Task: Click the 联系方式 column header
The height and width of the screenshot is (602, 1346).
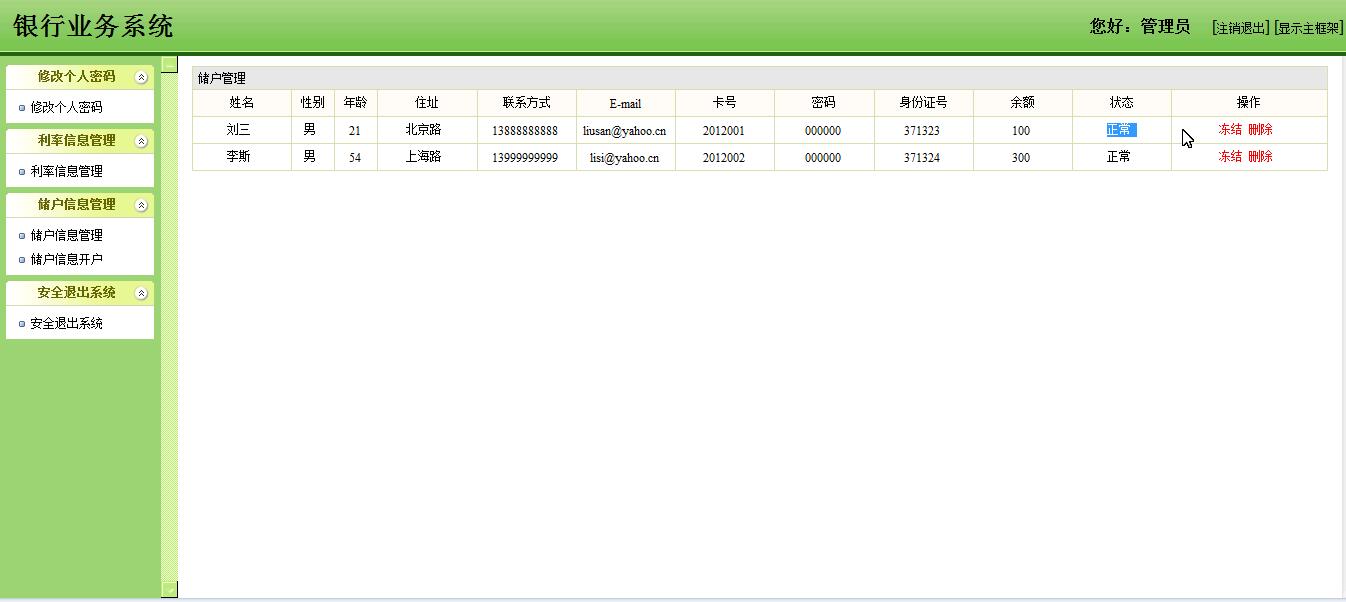Action: tap(526, 103)
